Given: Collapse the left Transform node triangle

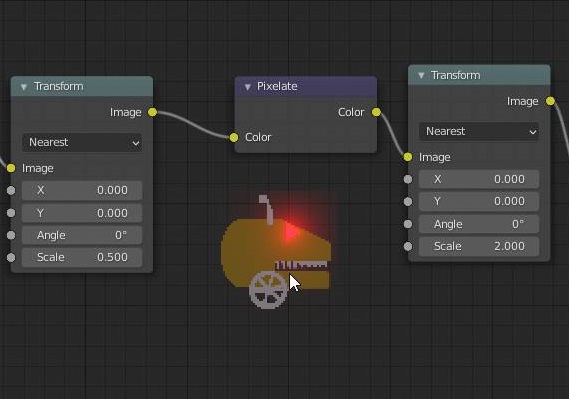Looking at the screenshot, I should 24,87.
